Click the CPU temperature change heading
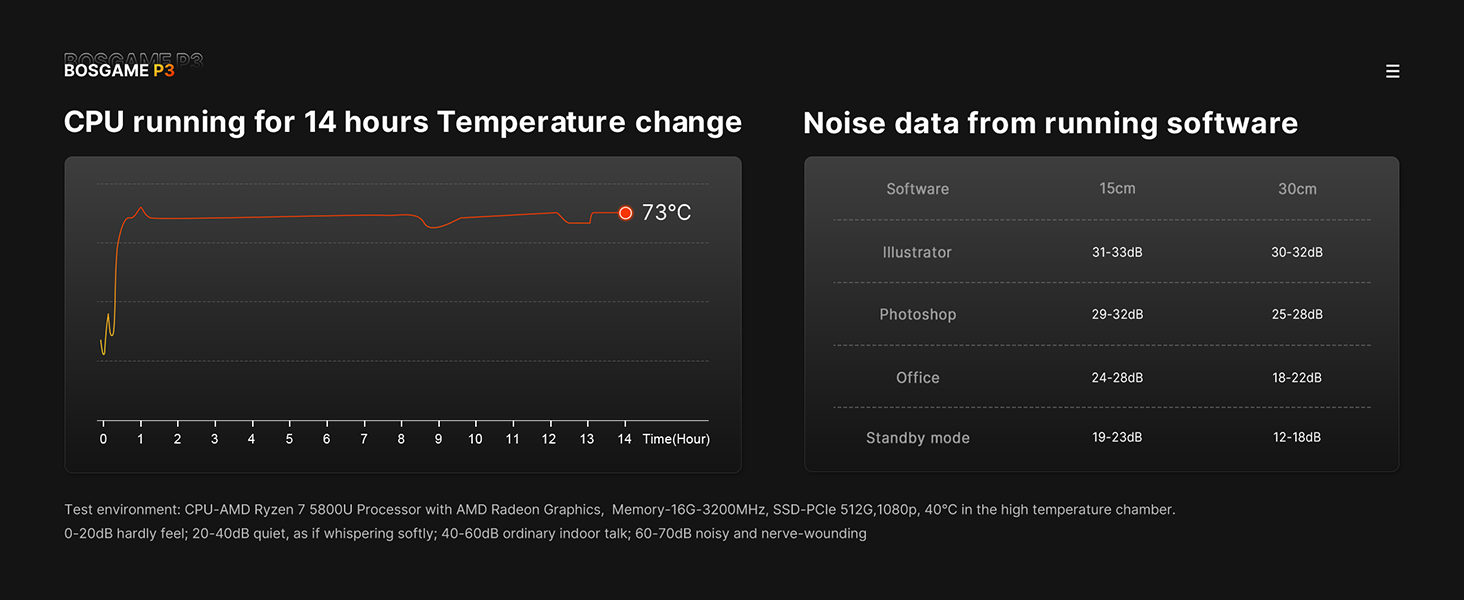This screenshot has width=1464, height=600. (402, 122)
